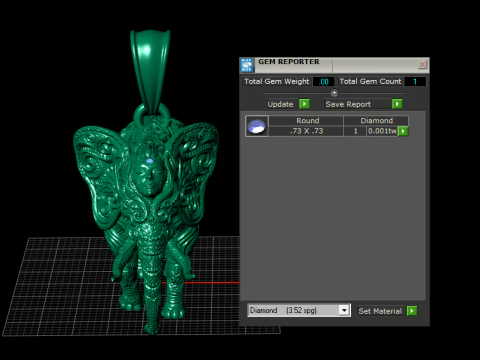
Task: Click the .73 X .73 size cell
Action: 306,131
